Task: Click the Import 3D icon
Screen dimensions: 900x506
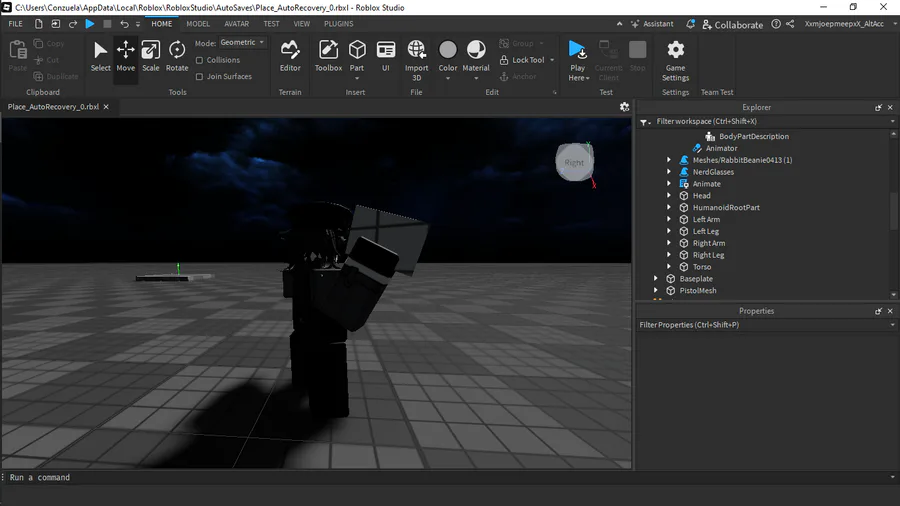Action: point(417,50)
